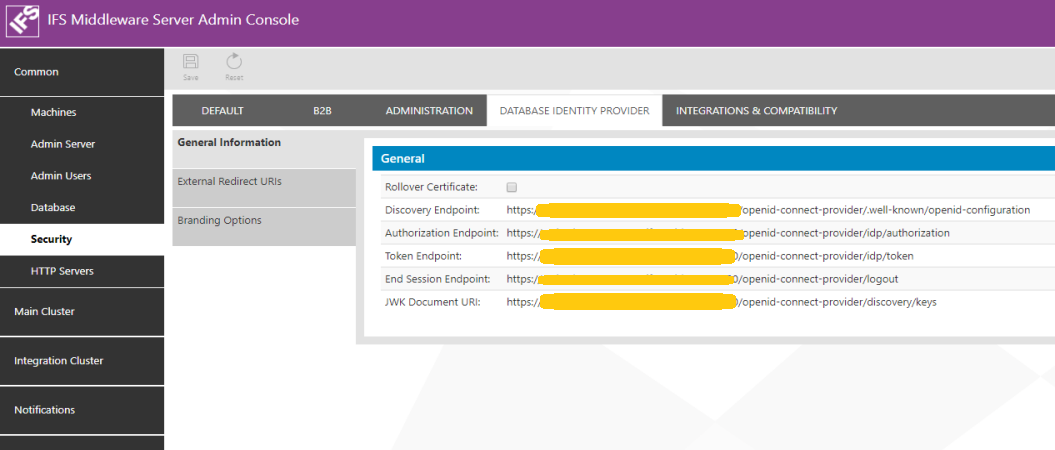This screenshot has width=1055, height=450.
Task: Open the INTEGRATIONS & COMPATIBILITY tab
Action: 756,111
